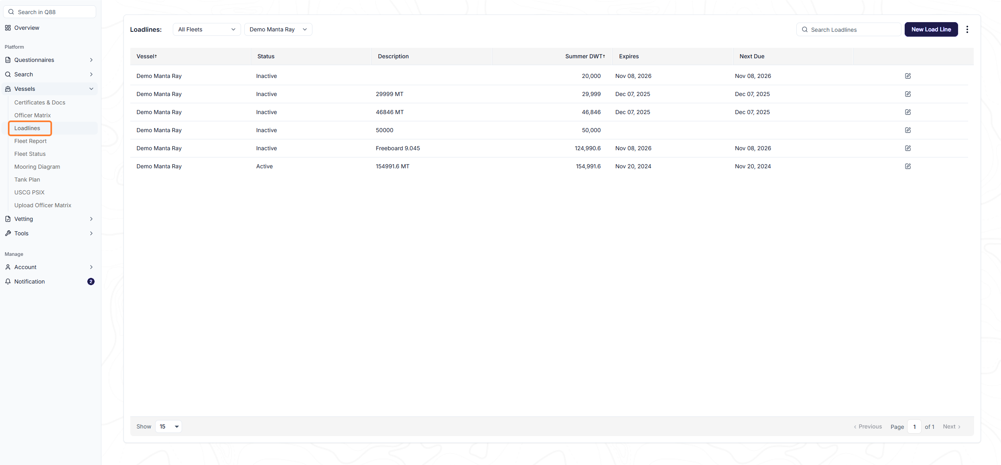
Task: Click the edit icon for Freeboard 9.045 row
Action: pyautogui.click(x=908, y=148)
